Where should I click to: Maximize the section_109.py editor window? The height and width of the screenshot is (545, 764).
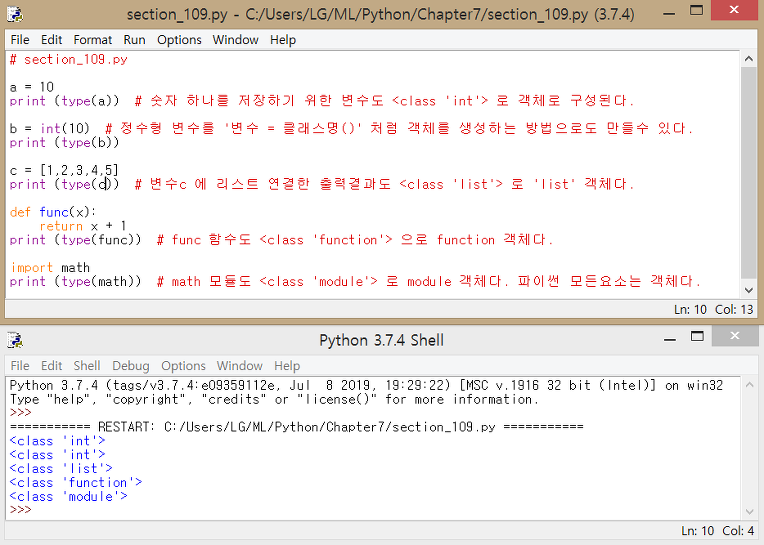pyautogui.click(x=697, y=11)
